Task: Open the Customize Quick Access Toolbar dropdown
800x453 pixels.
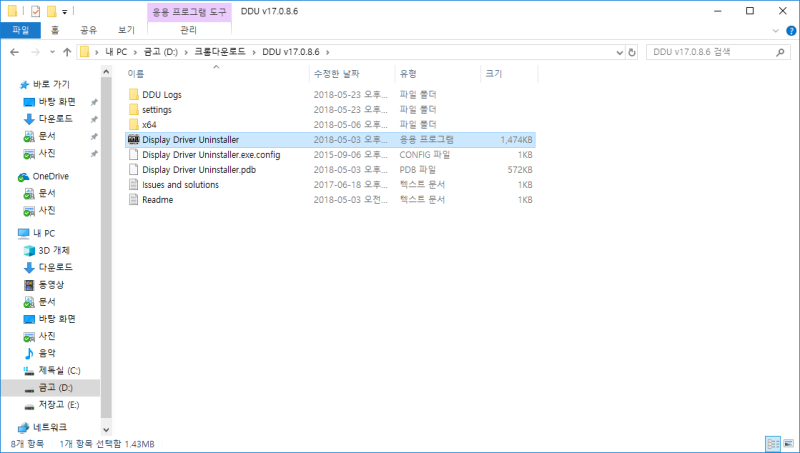Action: click(64, 11)
